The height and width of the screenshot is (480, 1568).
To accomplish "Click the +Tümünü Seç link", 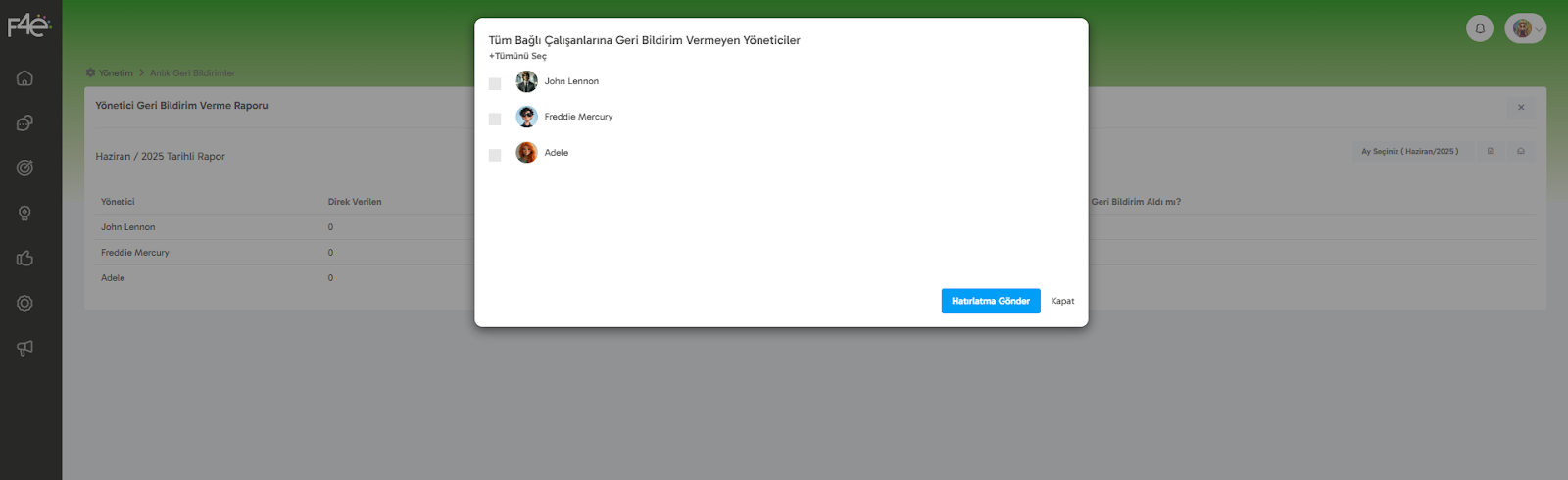I will click(x=517, y=56).
